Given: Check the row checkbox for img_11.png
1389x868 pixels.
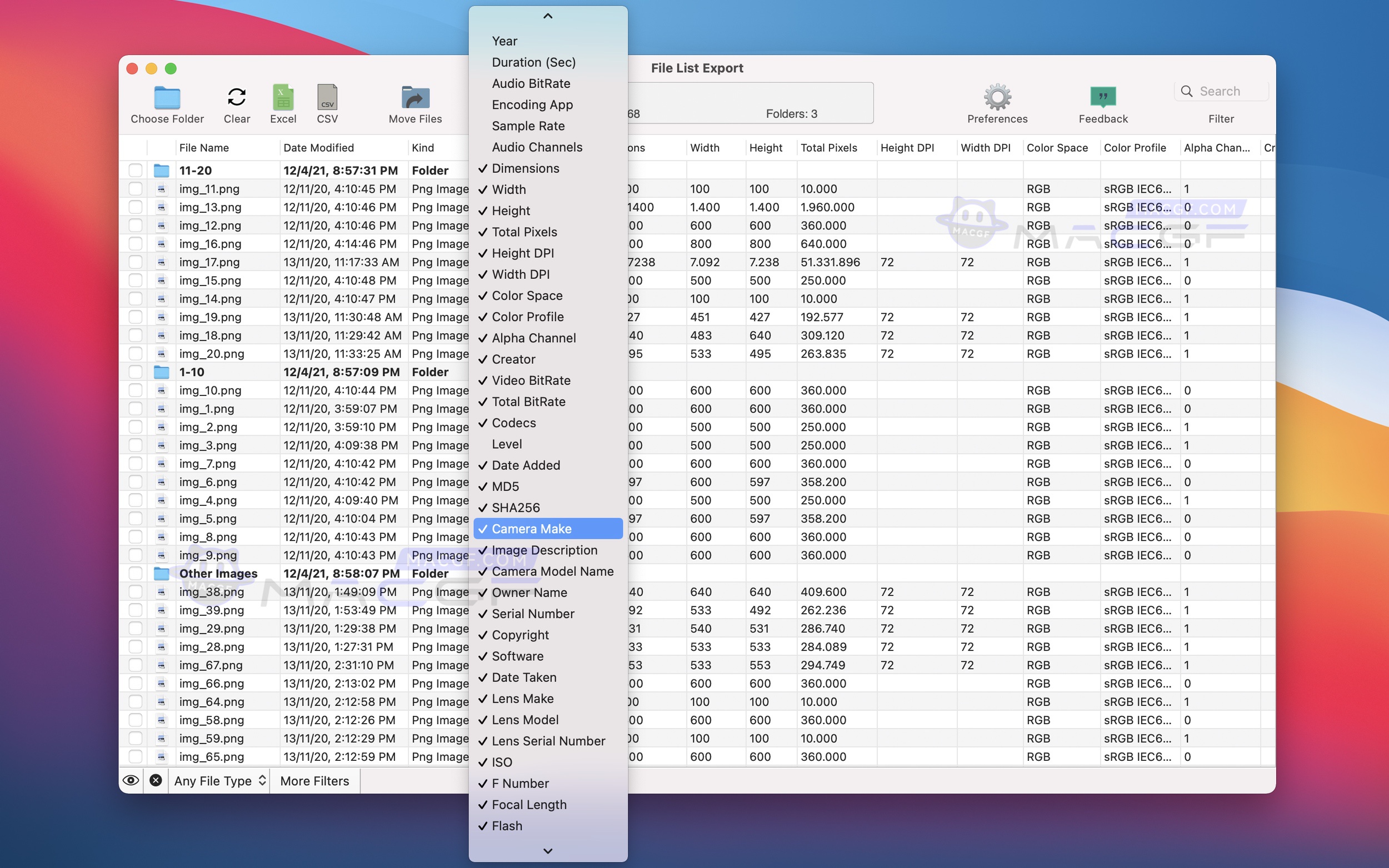Looking at the screenshot, I should click(x=135, y=188).
